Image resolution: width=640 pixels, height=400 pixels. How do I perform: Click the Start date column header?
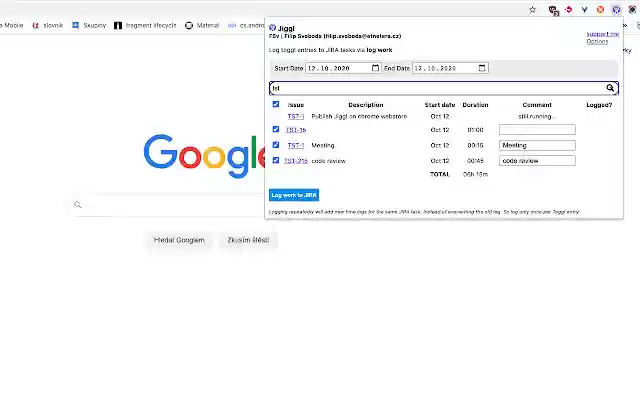[440, 105]
